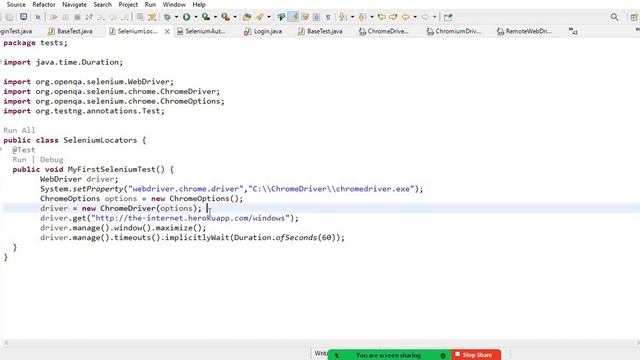
Task: Click the Last Edit Location icon
Action: 382,17
